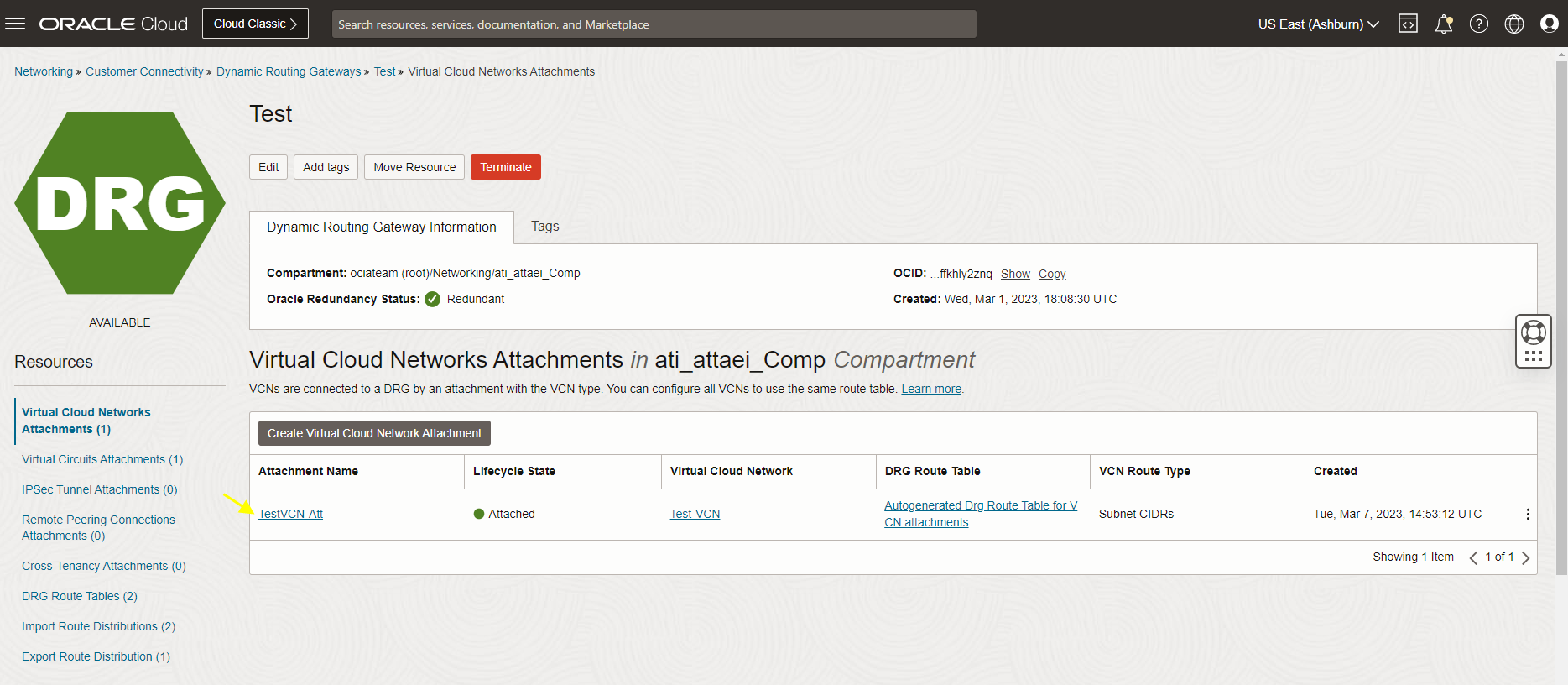Click the Add tags button
Image resolution: width=1568 pixels, height=685 pixels.
pyautogui.click(x=326, y=167)
